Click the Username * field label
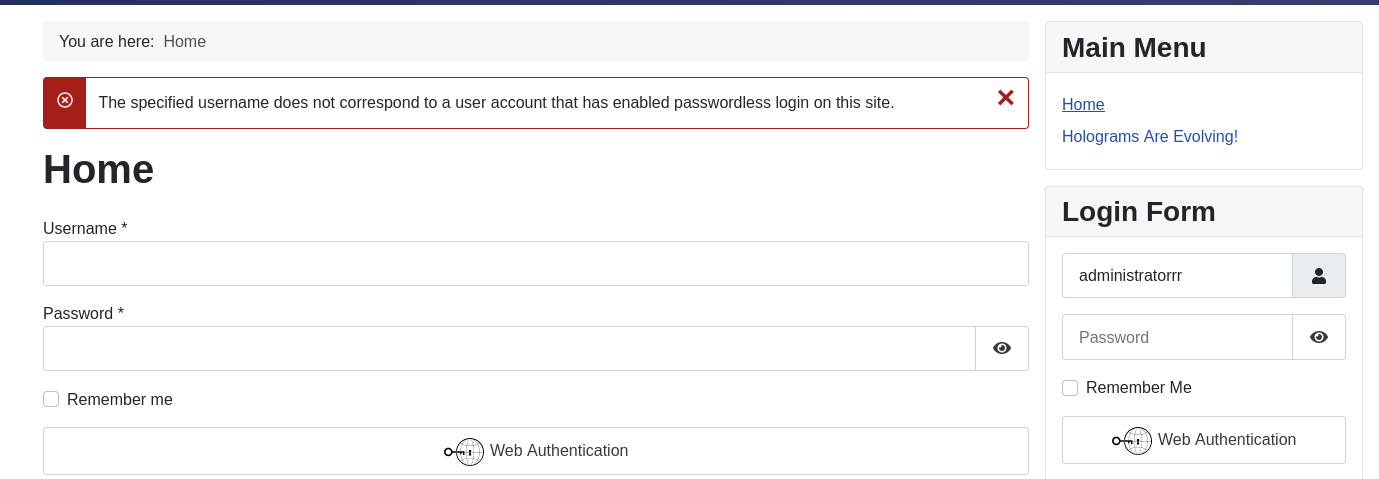1379x479 pixels. pos(85,228)
